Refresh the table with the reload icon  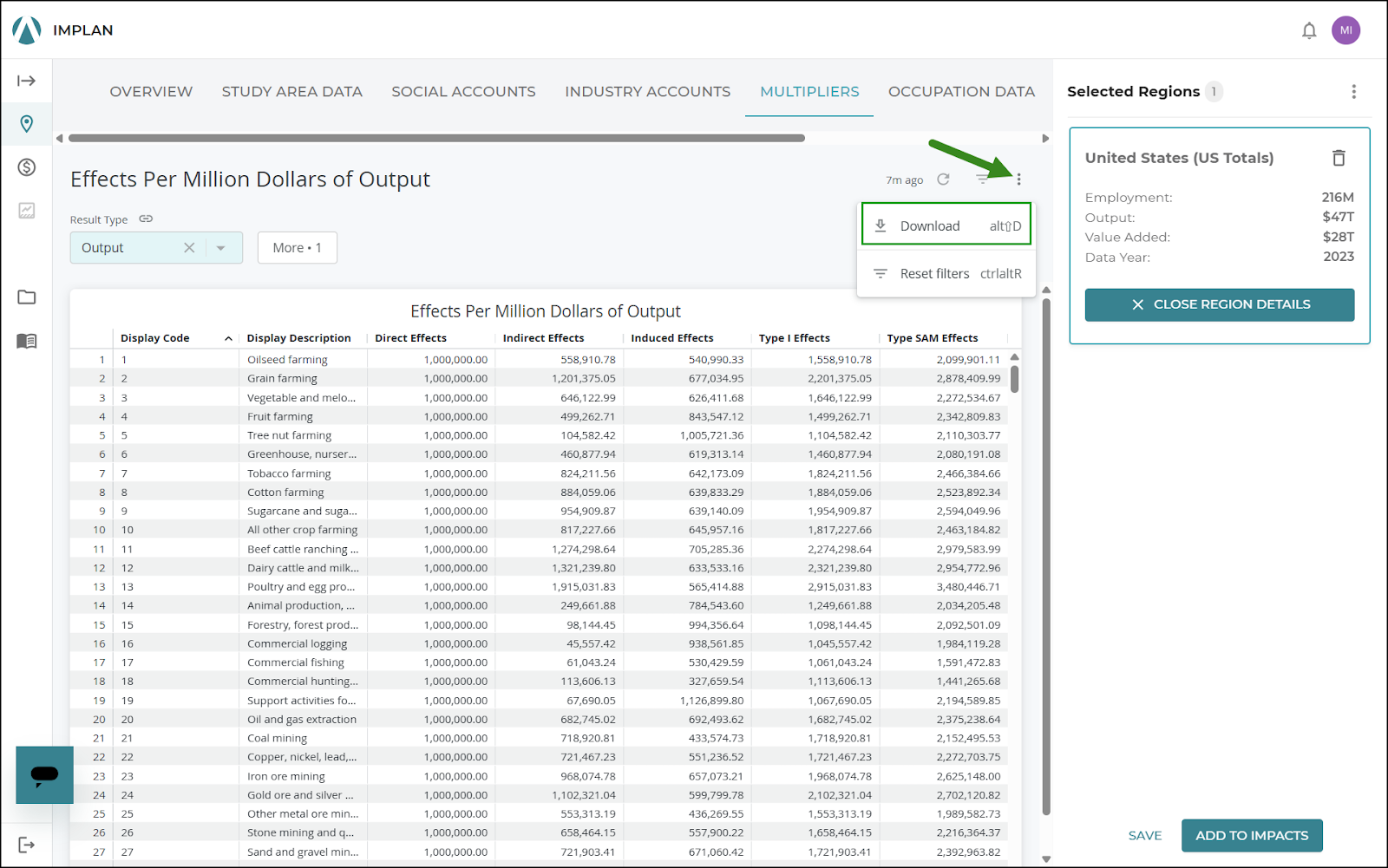click(943, 179)
